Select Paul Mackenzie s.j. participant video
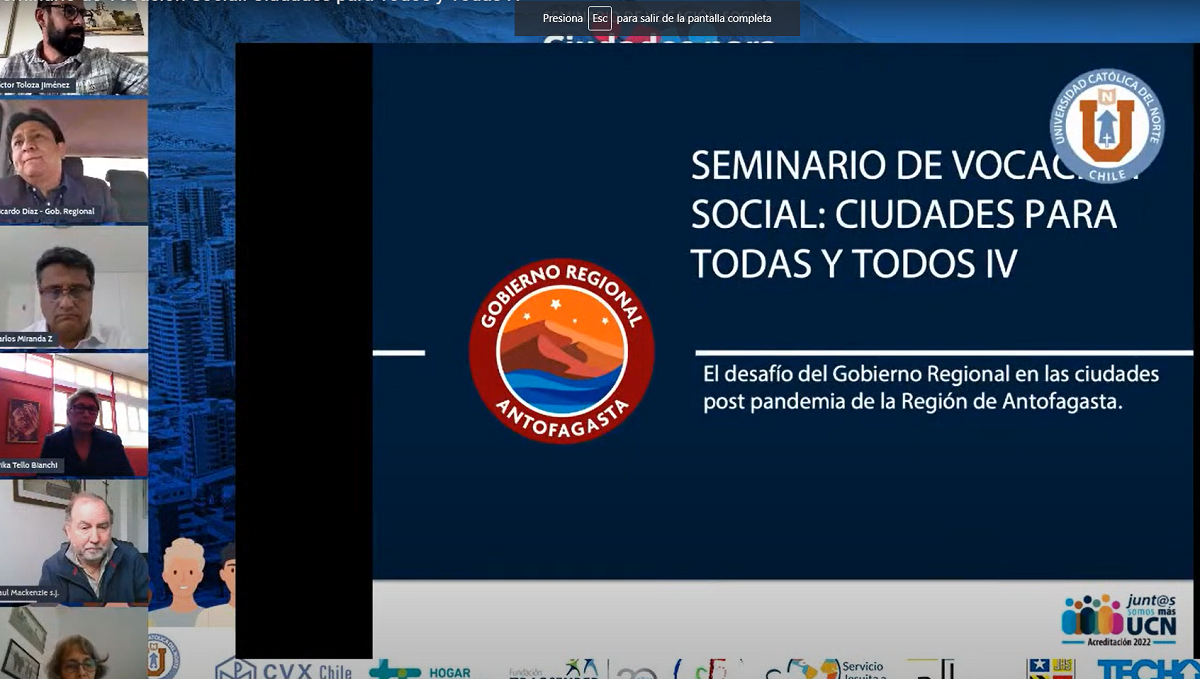Viewport: 1200px width, 679px height. [74, 540]
